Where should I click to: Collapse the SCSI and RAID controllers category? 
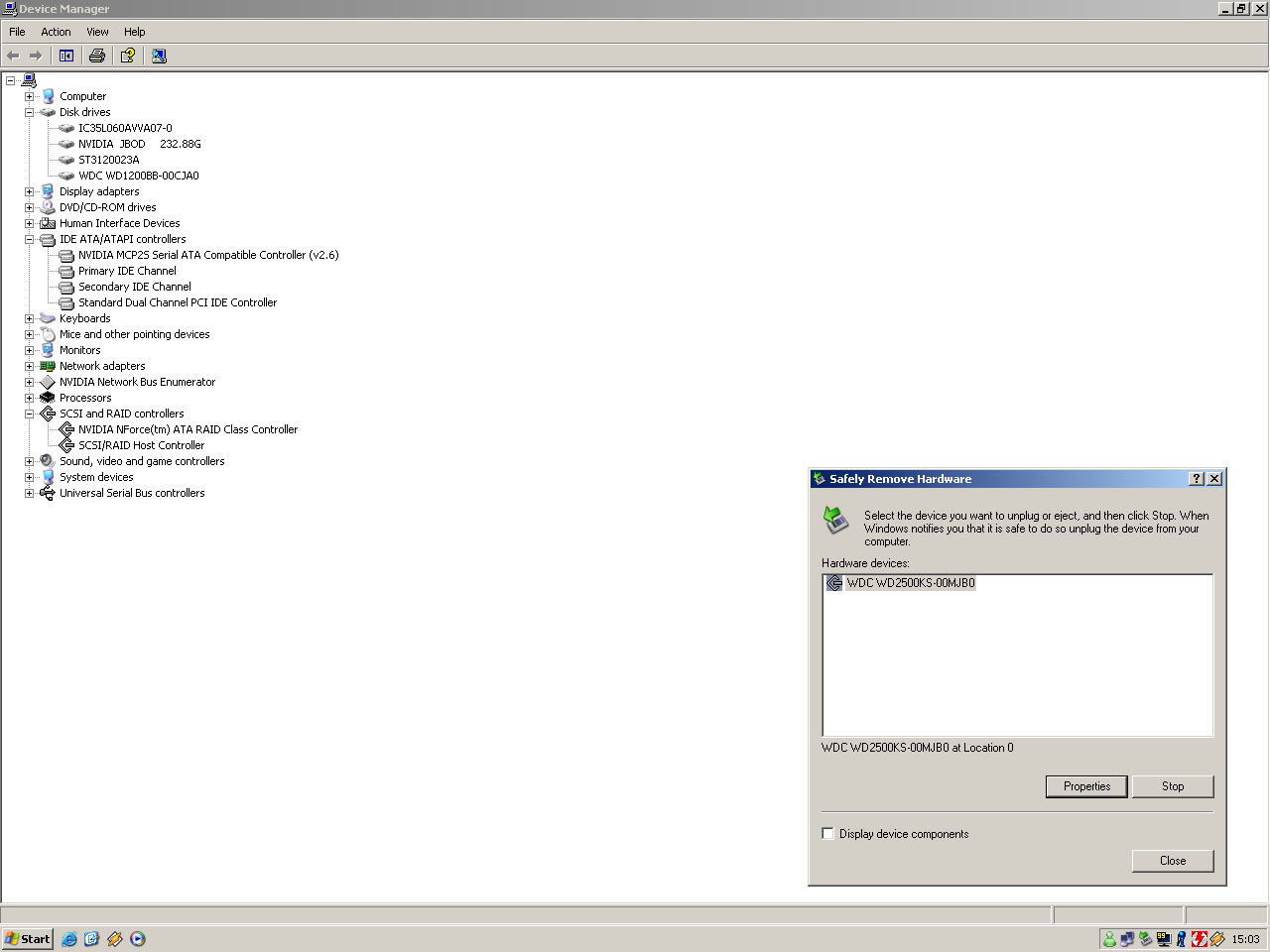[x=29, y=414]
